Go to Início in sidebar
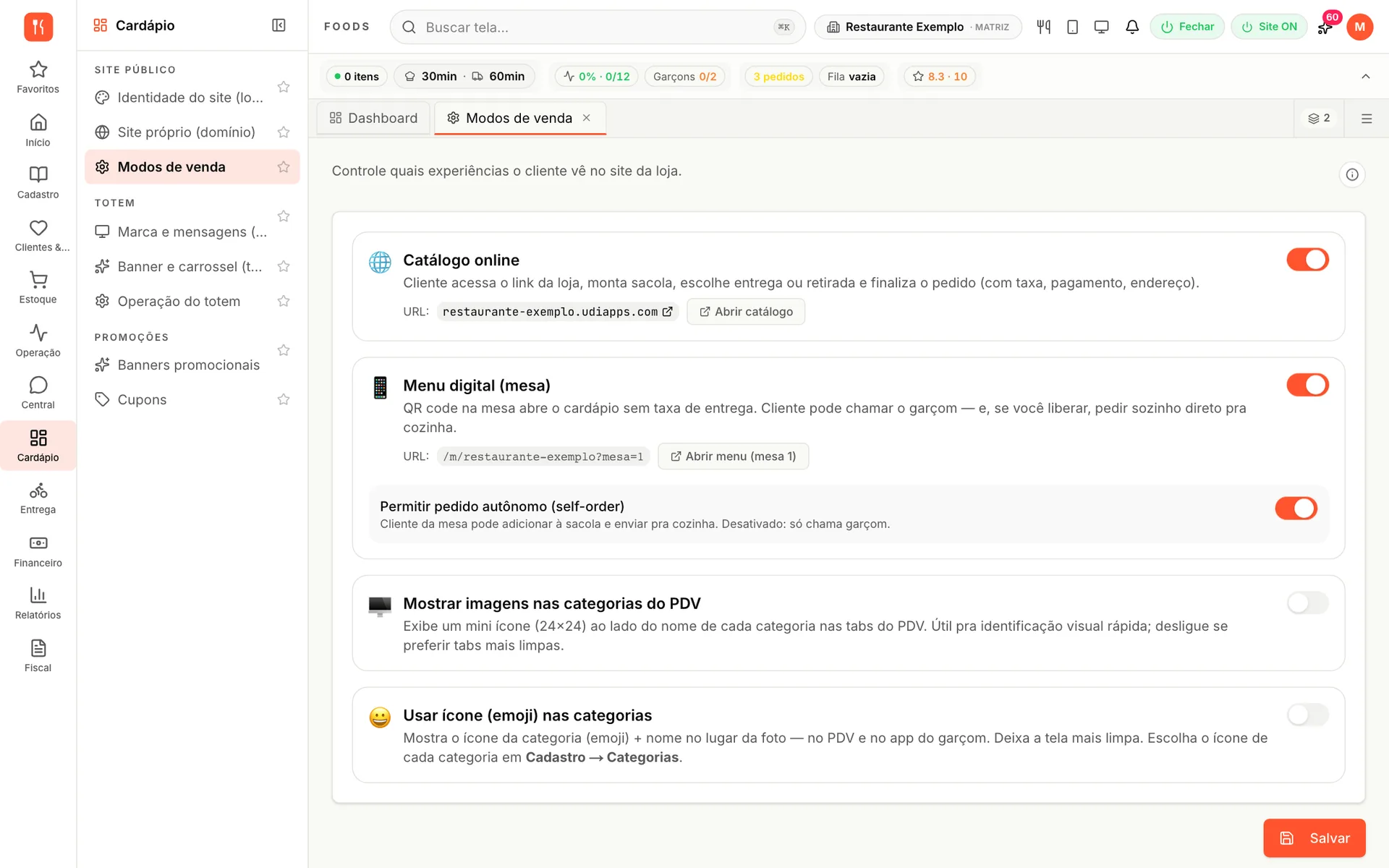This screenshot has width=1389, height=868. point(38,130)
